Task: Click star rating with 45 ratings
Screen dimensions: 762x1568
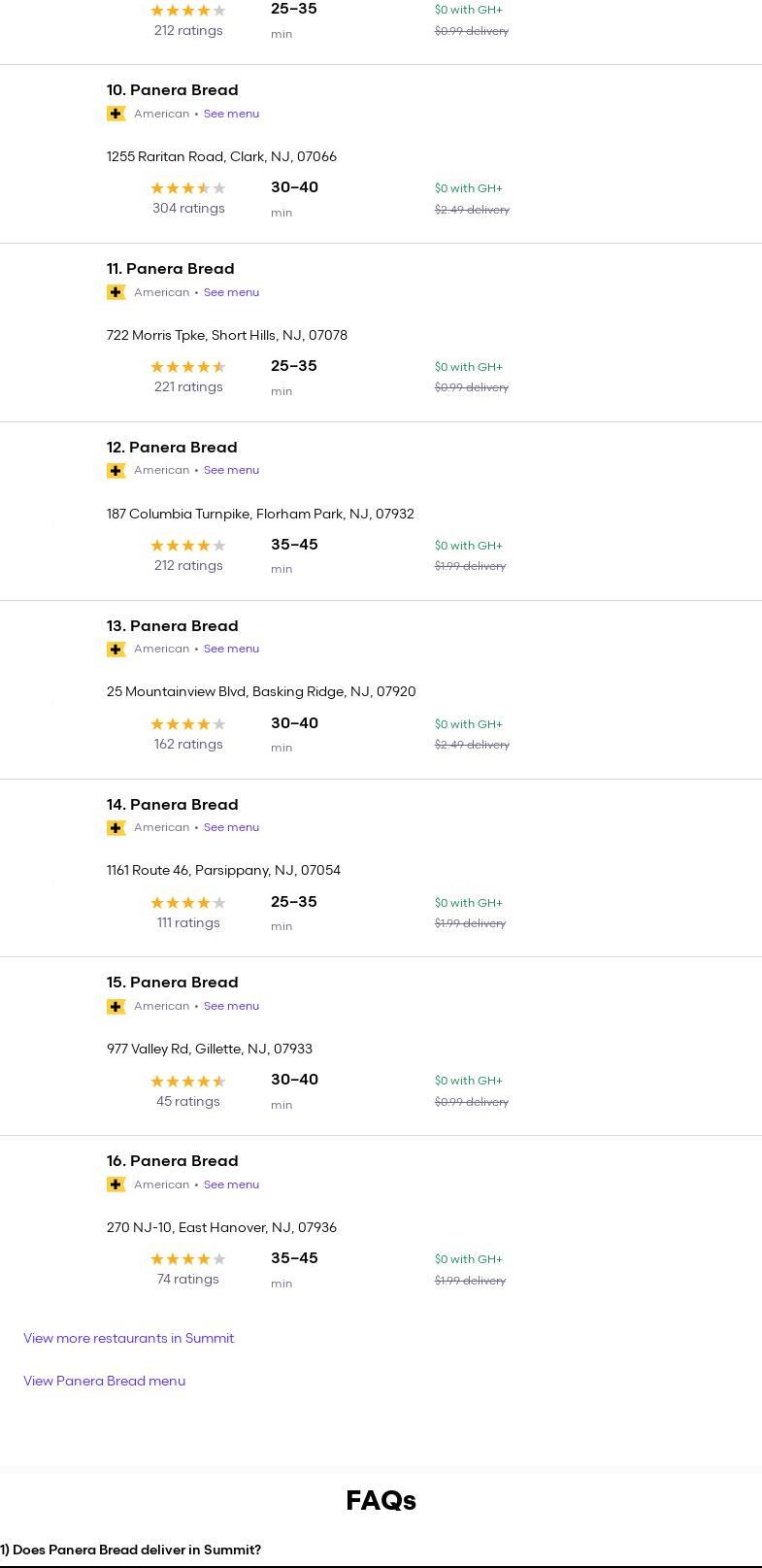Action: [188, 1081]
